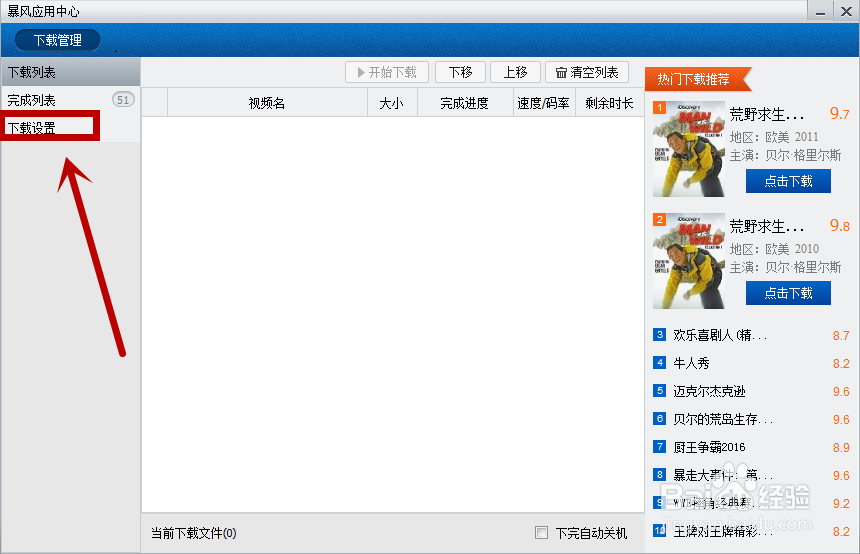Open the rank 1 荒野求生 poster thumbnail
The height and width of the screenshot is (554, 860).
coord(689,149)
